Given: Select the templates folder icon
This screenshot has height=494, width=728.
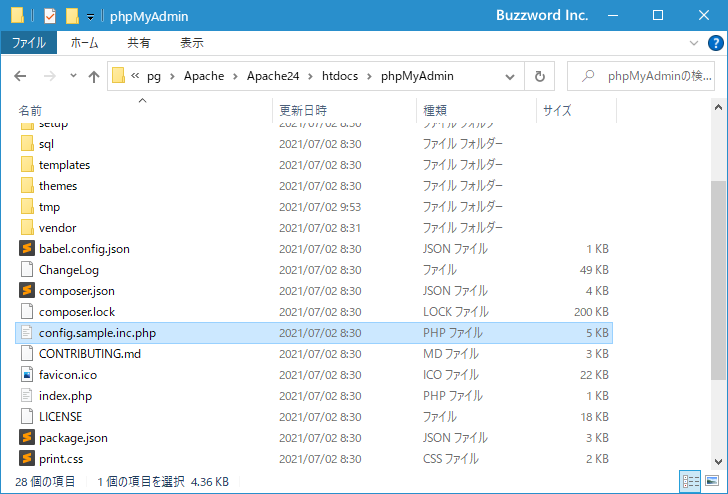Looking at the screenshot, I should click(x=27, y=164).
